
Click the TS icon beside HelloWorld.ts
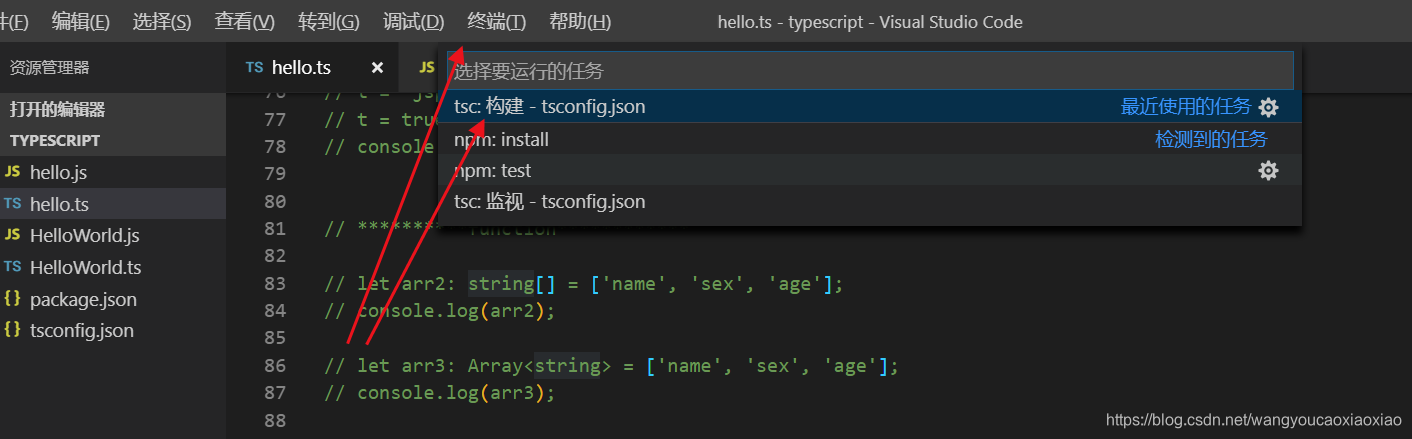click(x=12, y=267)
